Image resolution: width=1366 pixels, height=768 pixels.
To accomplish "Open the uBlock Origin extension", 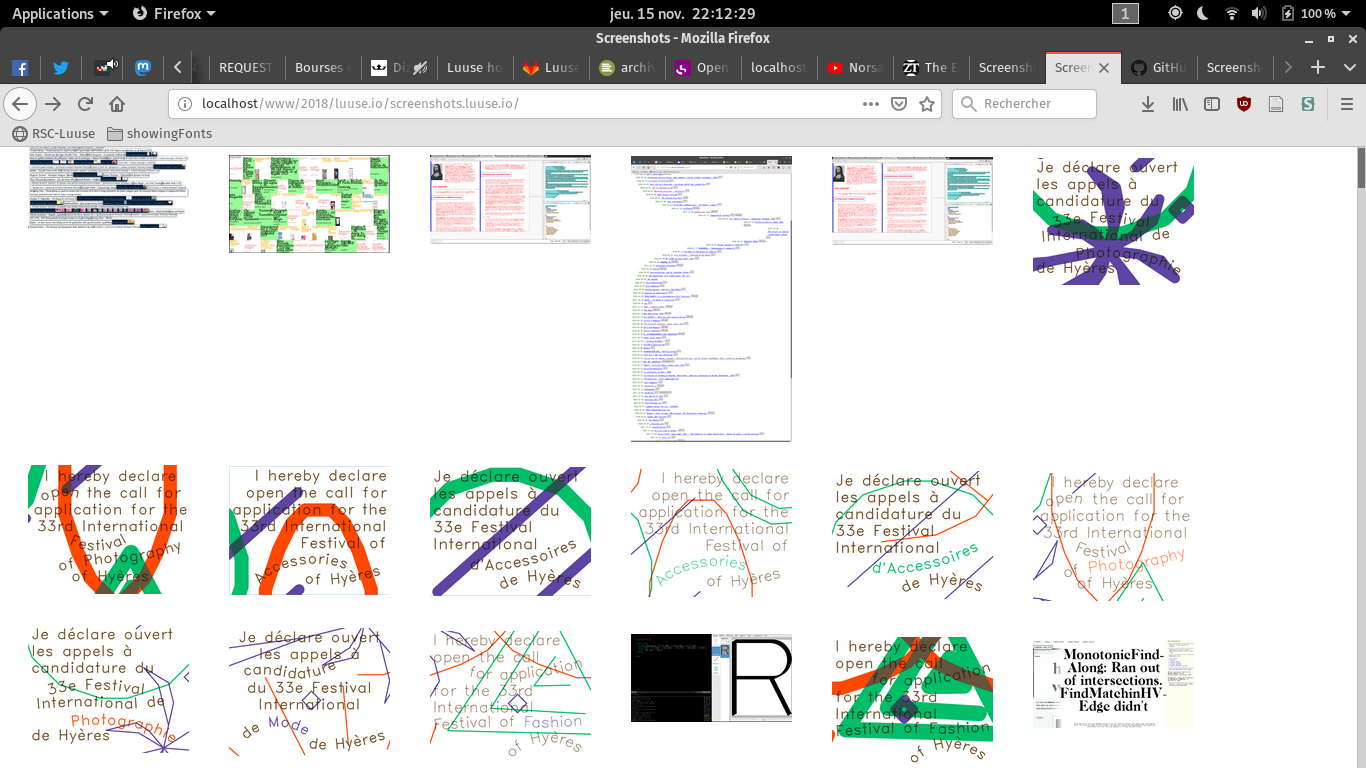I will (1244, 104).
